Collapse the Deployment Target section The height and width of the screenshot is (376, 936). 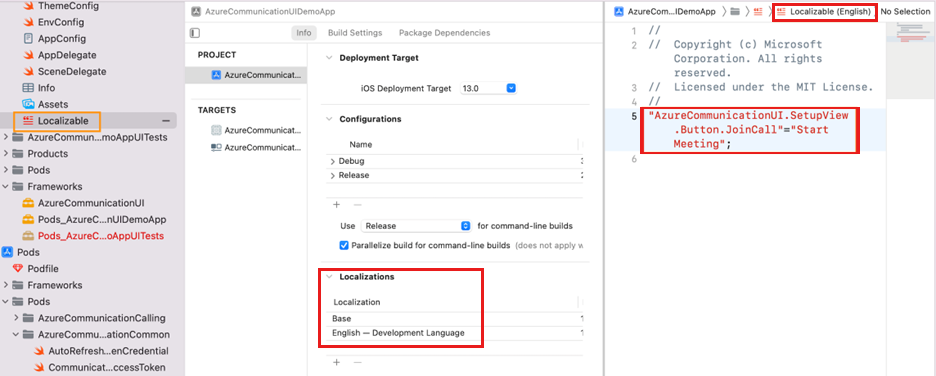coord(328,58)
